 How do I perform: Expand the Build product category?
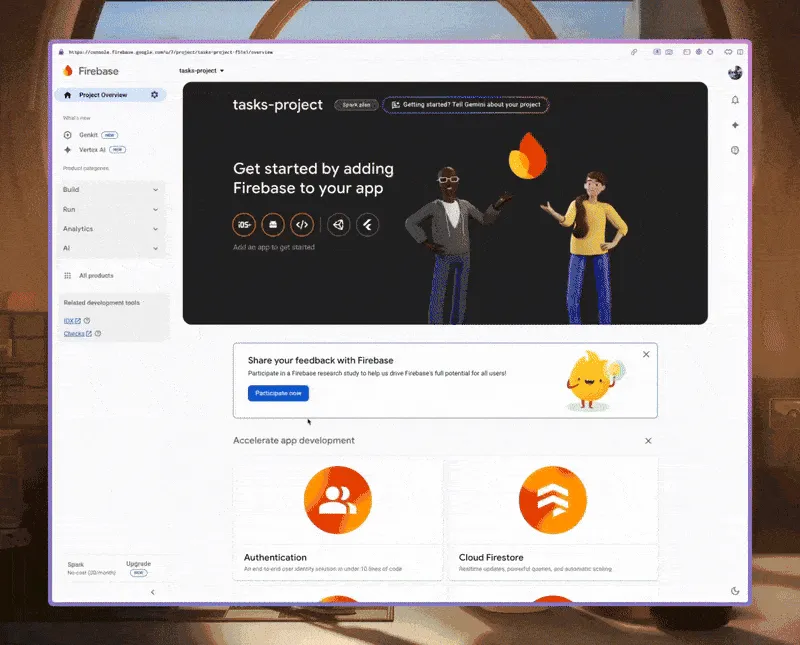110,189
